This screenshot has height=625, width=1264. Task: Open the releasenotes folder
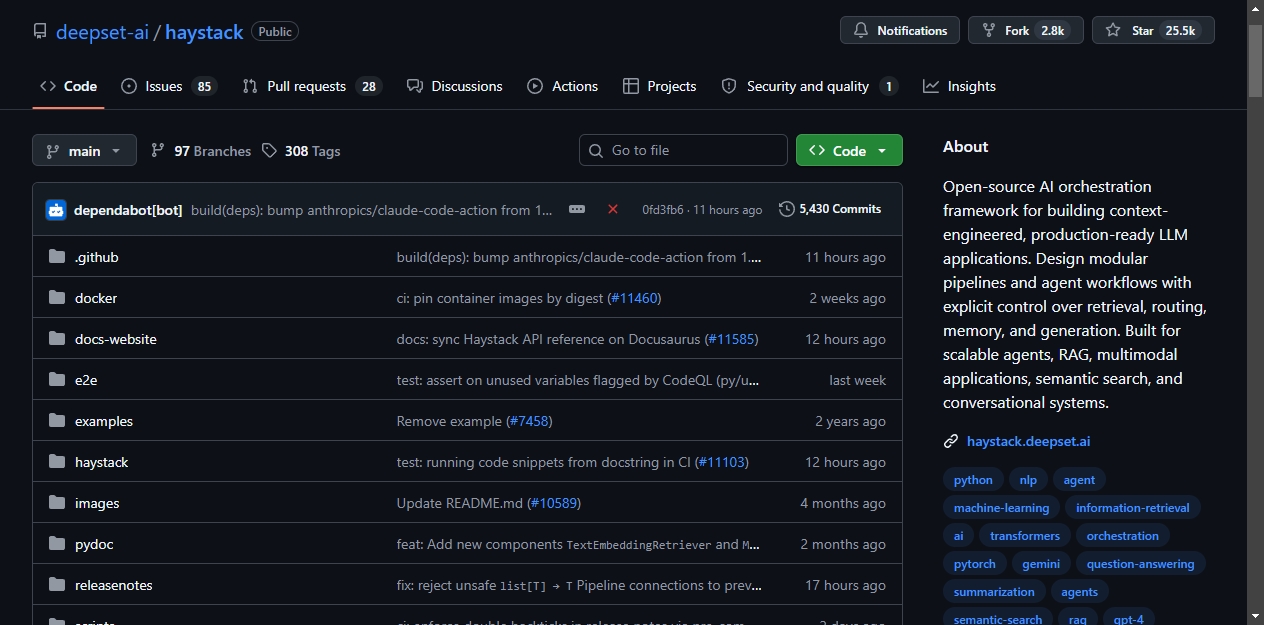point(114,585)
